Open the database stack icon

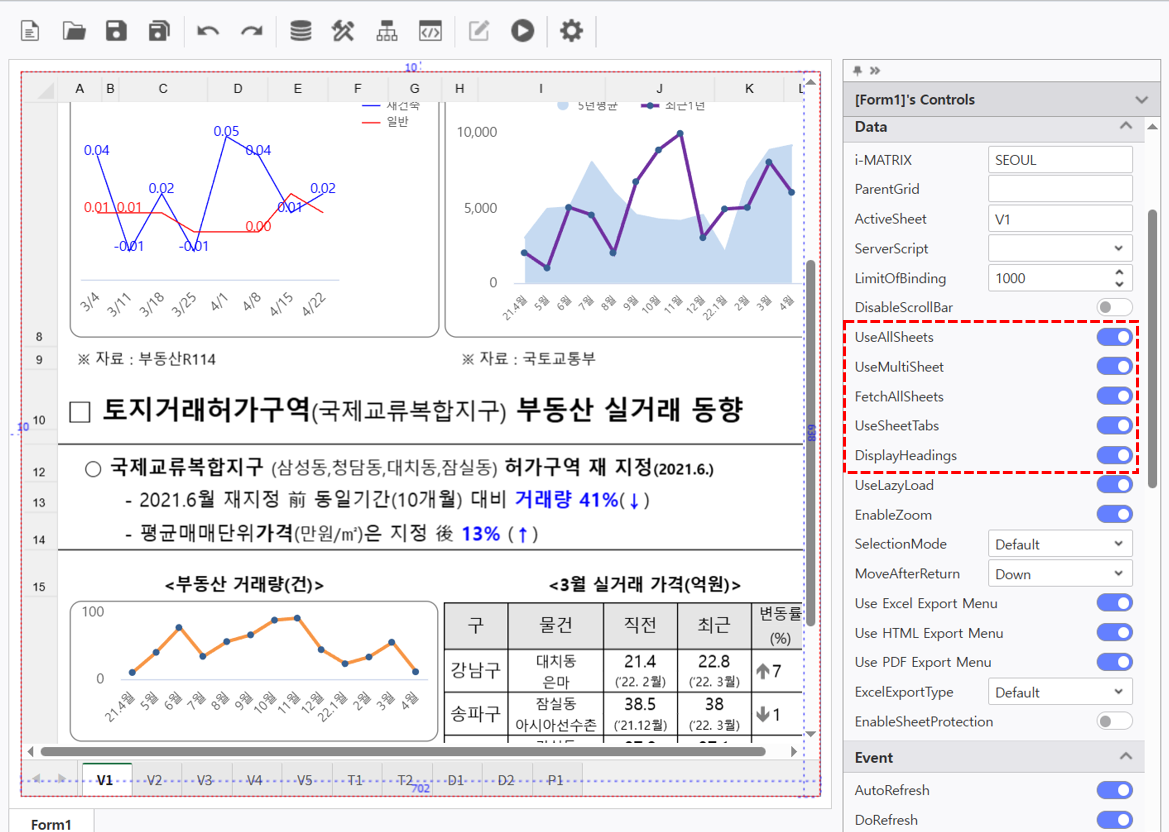pos(300,31)
